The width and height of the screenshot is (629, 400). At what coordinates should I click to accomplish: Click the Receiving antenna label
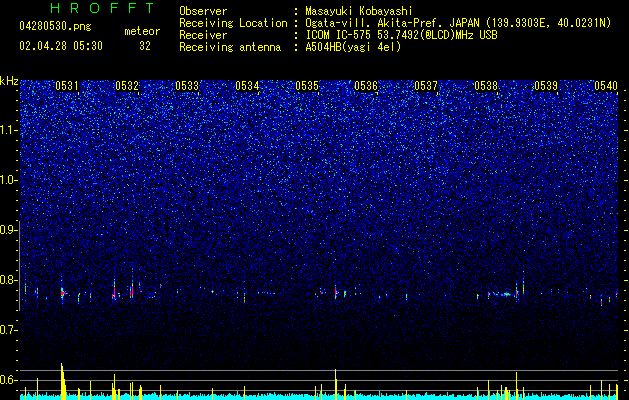click(x=230, y=48)
